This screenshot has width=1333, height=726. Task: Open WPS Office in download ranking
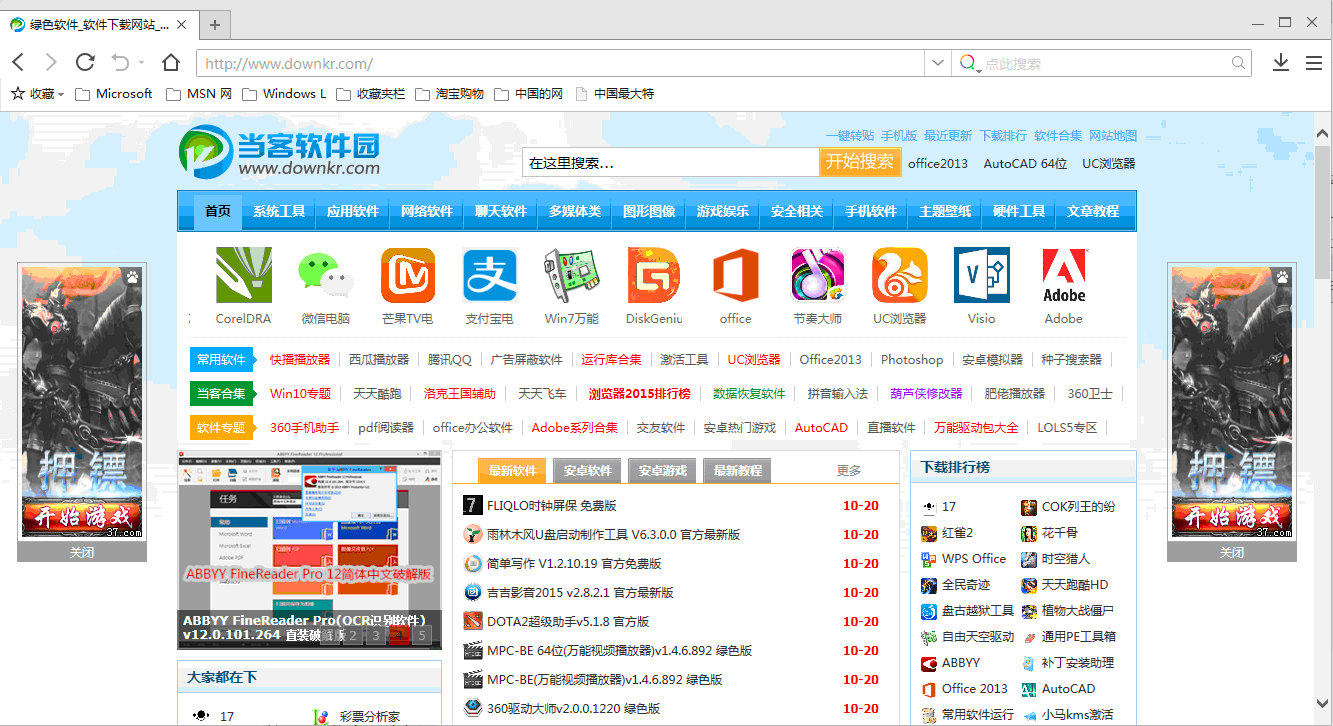click(x=974, y=558)
